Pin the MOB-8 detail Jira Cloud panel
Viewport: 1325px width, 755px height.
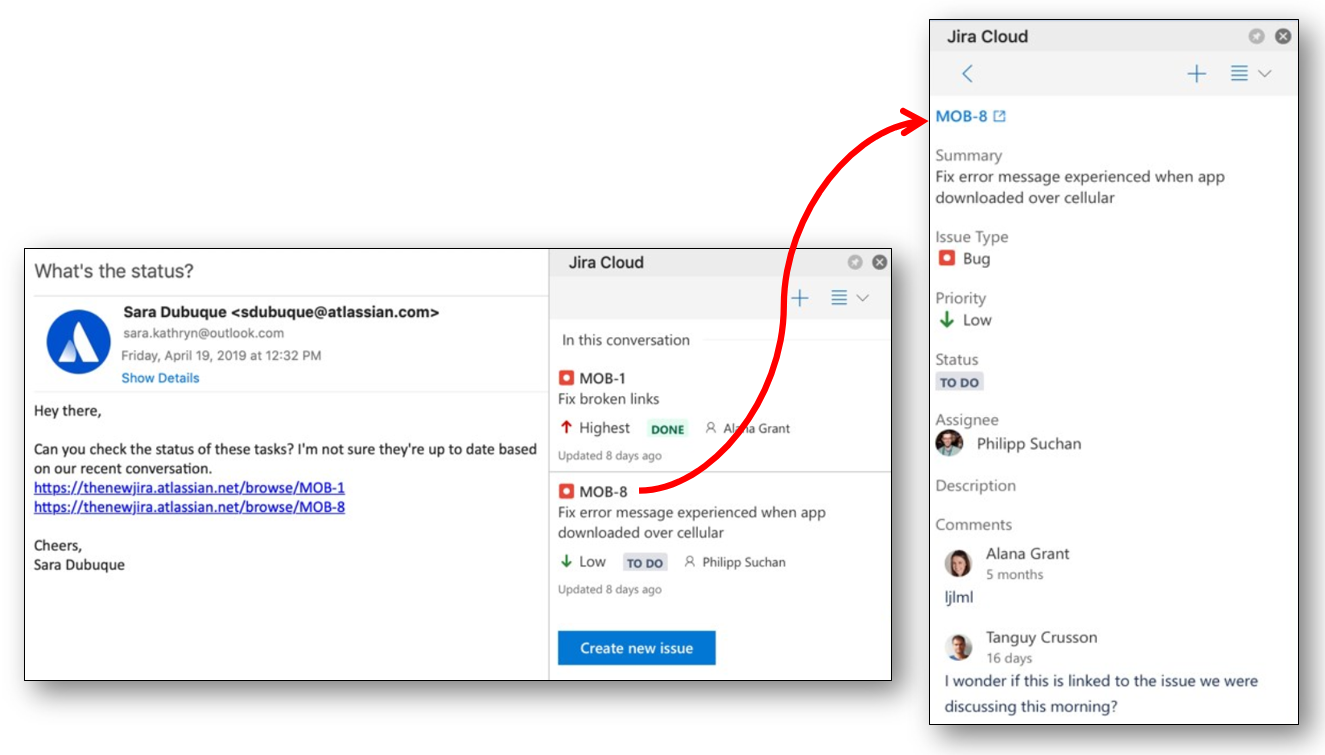click(x=1257, y=36)
